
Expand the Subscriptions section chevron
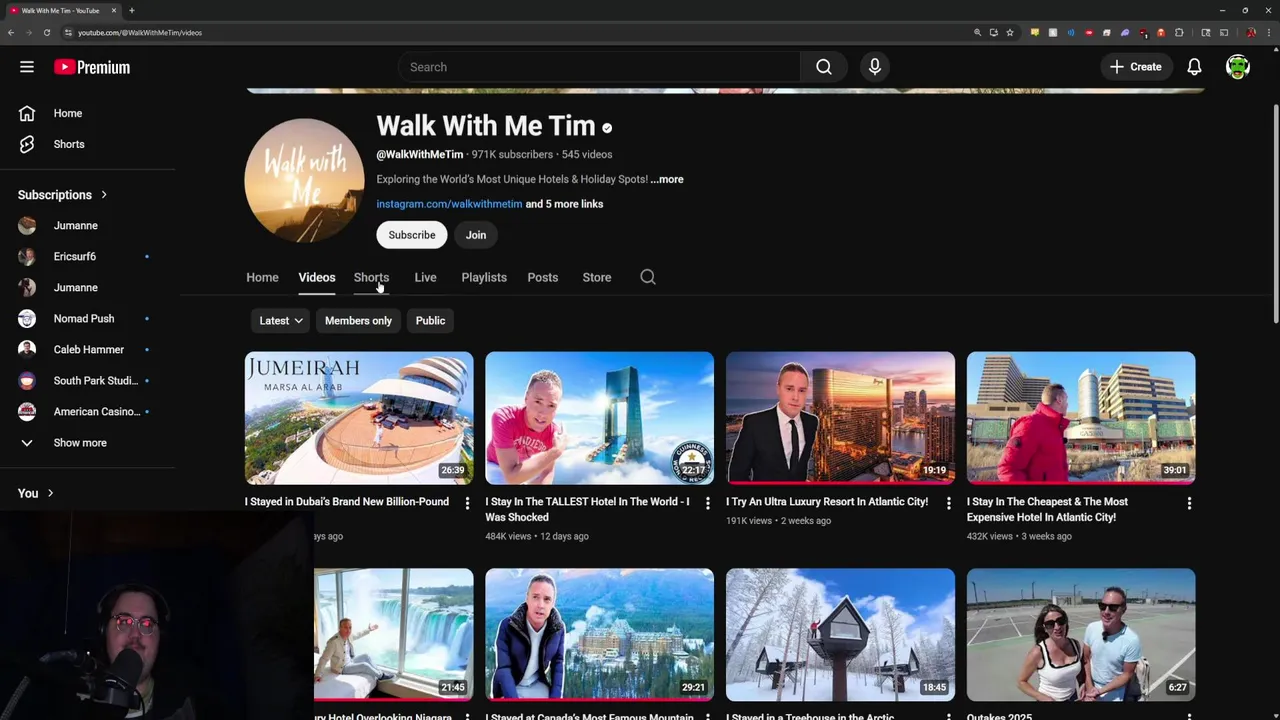103,195
